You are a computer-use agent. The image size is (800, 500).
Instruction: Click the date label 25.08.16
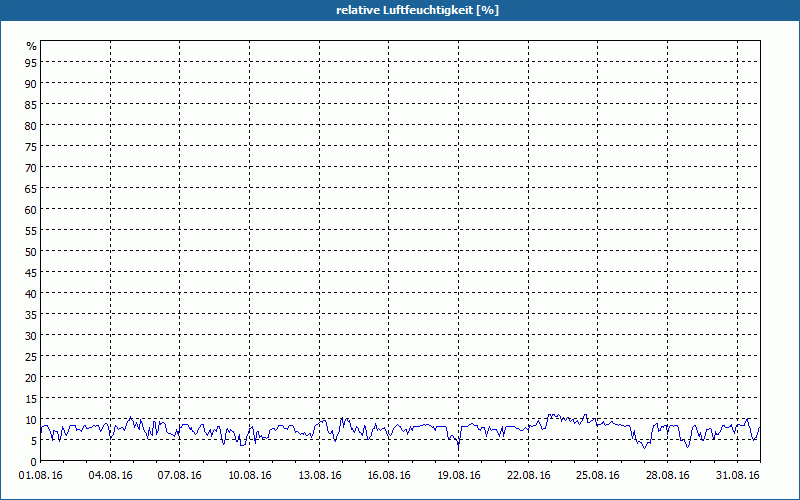pos(597,476)
